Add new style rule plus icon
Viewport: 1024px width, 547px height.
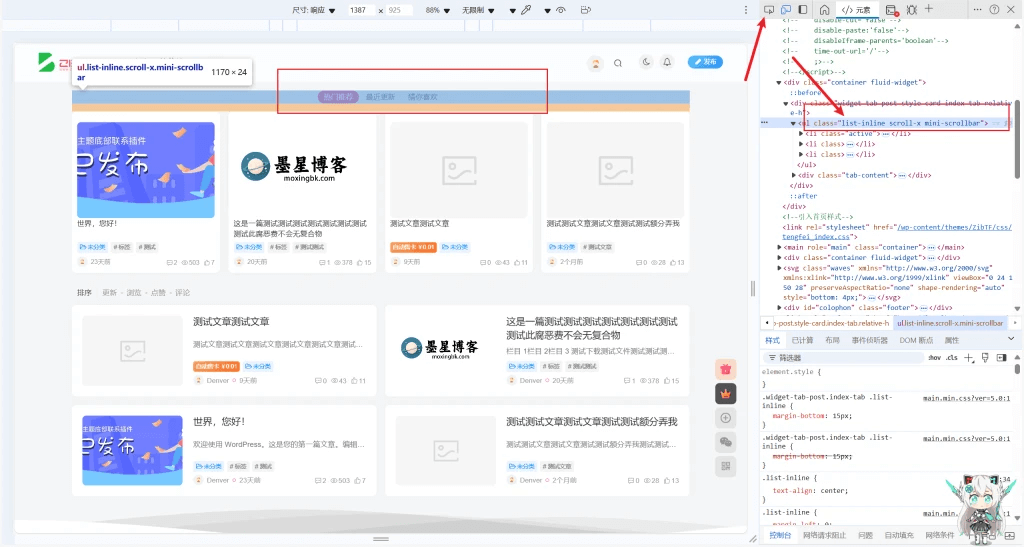click(x=969, y=358)
